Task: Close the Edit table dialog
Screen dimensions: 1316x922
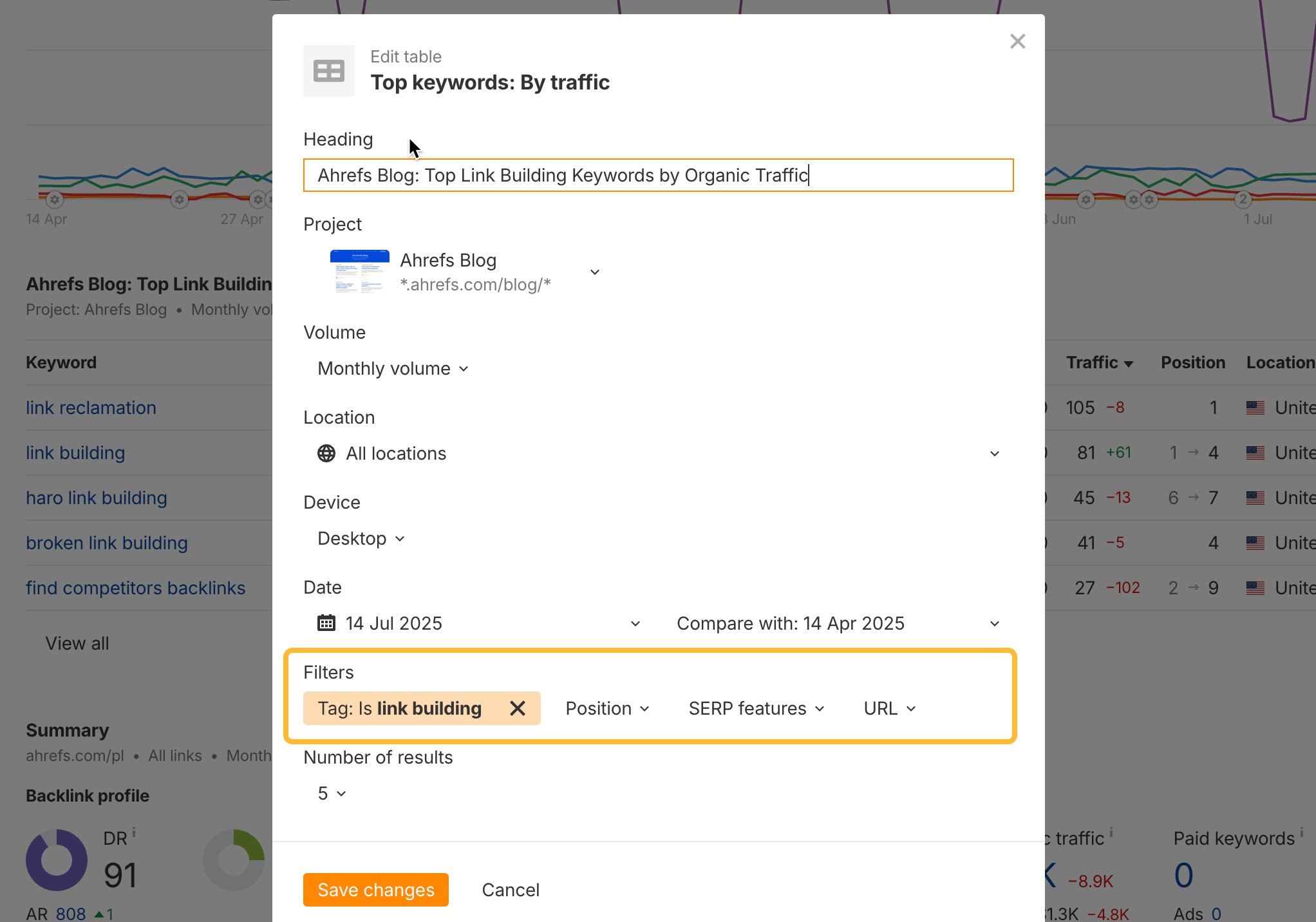Action: (x=1017, y=42)
